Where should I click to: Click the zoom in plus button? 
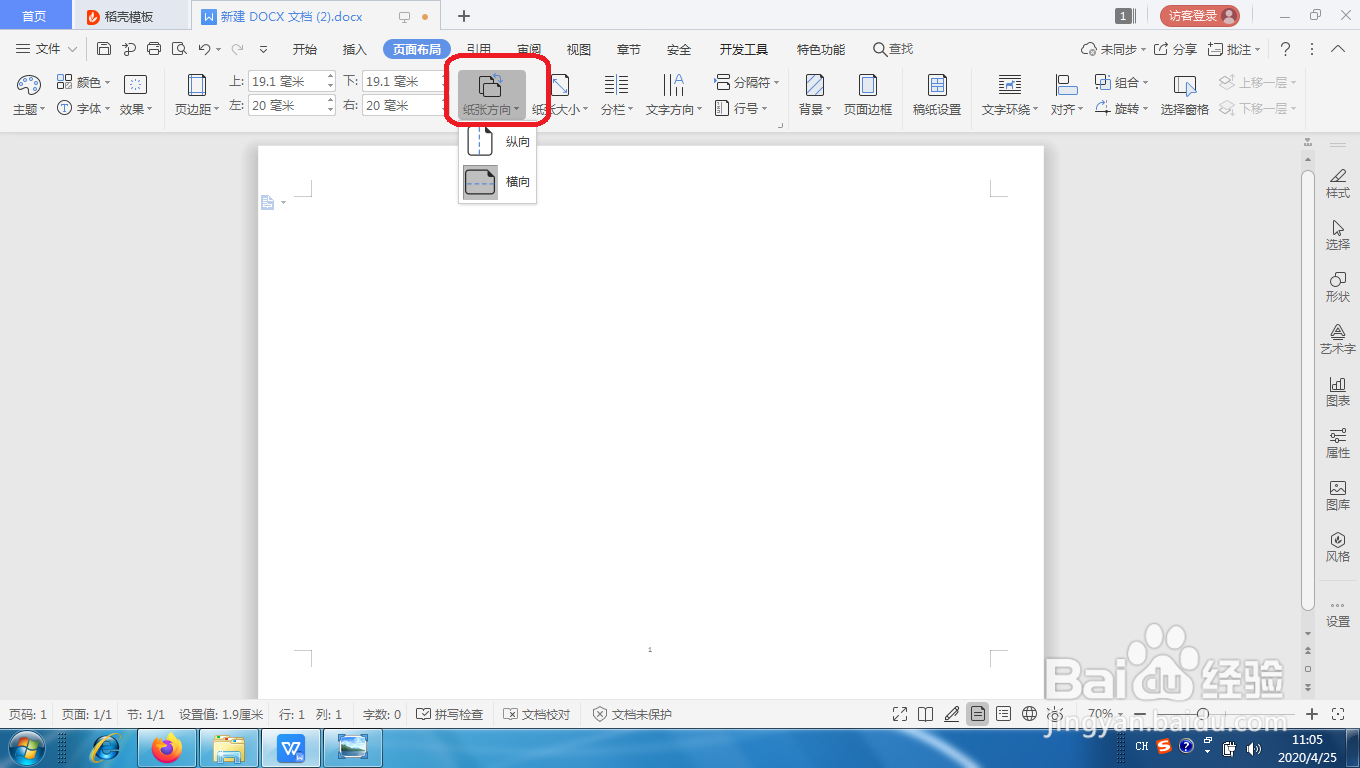point(1312,714)
